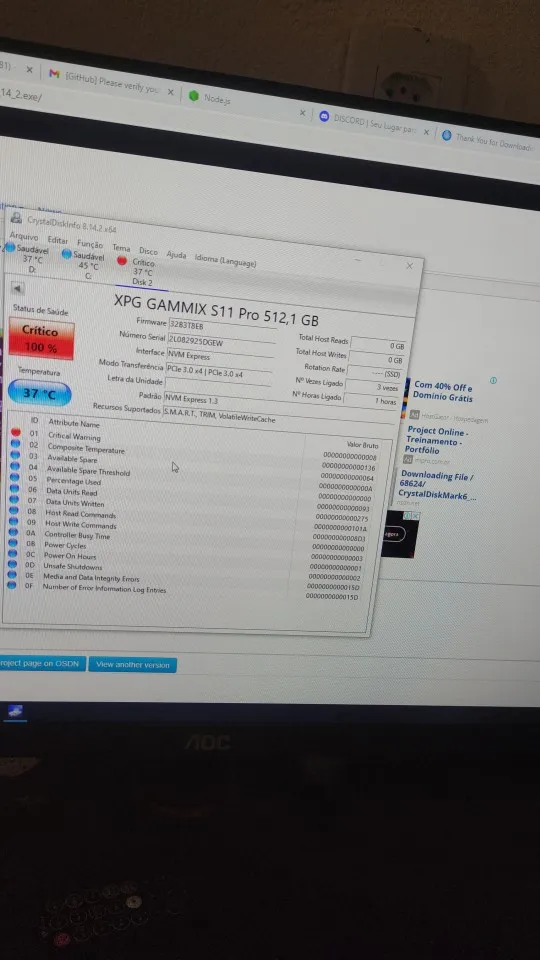Click the blue dot beside Percentage Used
Viewport: 540px width, 960px height.
click(15, 478)
